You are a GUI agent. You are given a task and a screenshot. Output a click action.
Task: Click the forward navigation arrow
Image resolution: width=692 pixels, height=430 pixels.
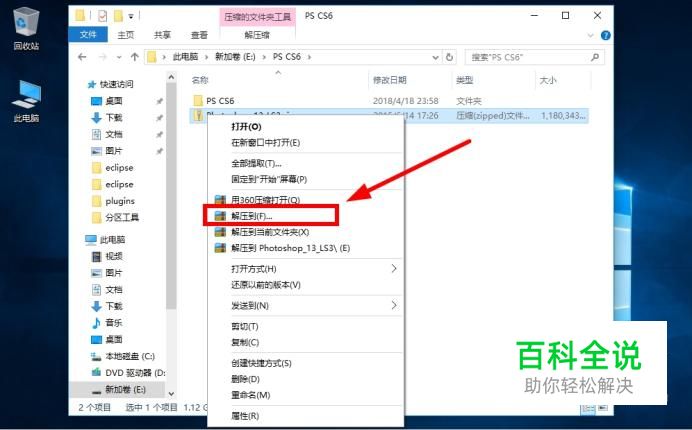(102, 57)
